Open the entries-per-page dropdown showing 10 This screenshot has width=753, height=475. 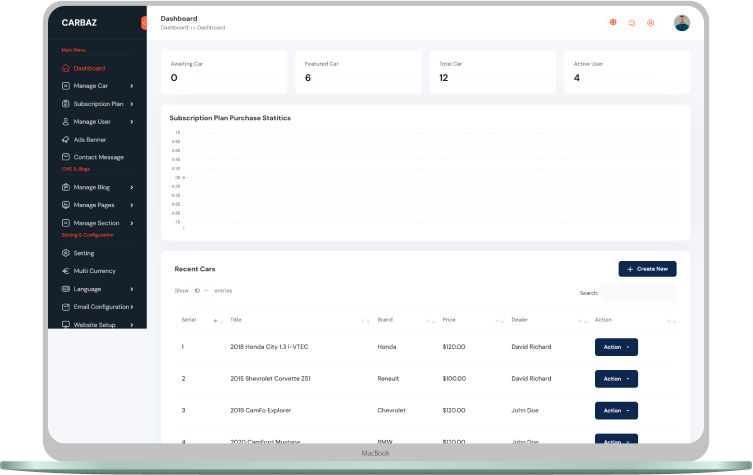[201, 290]
